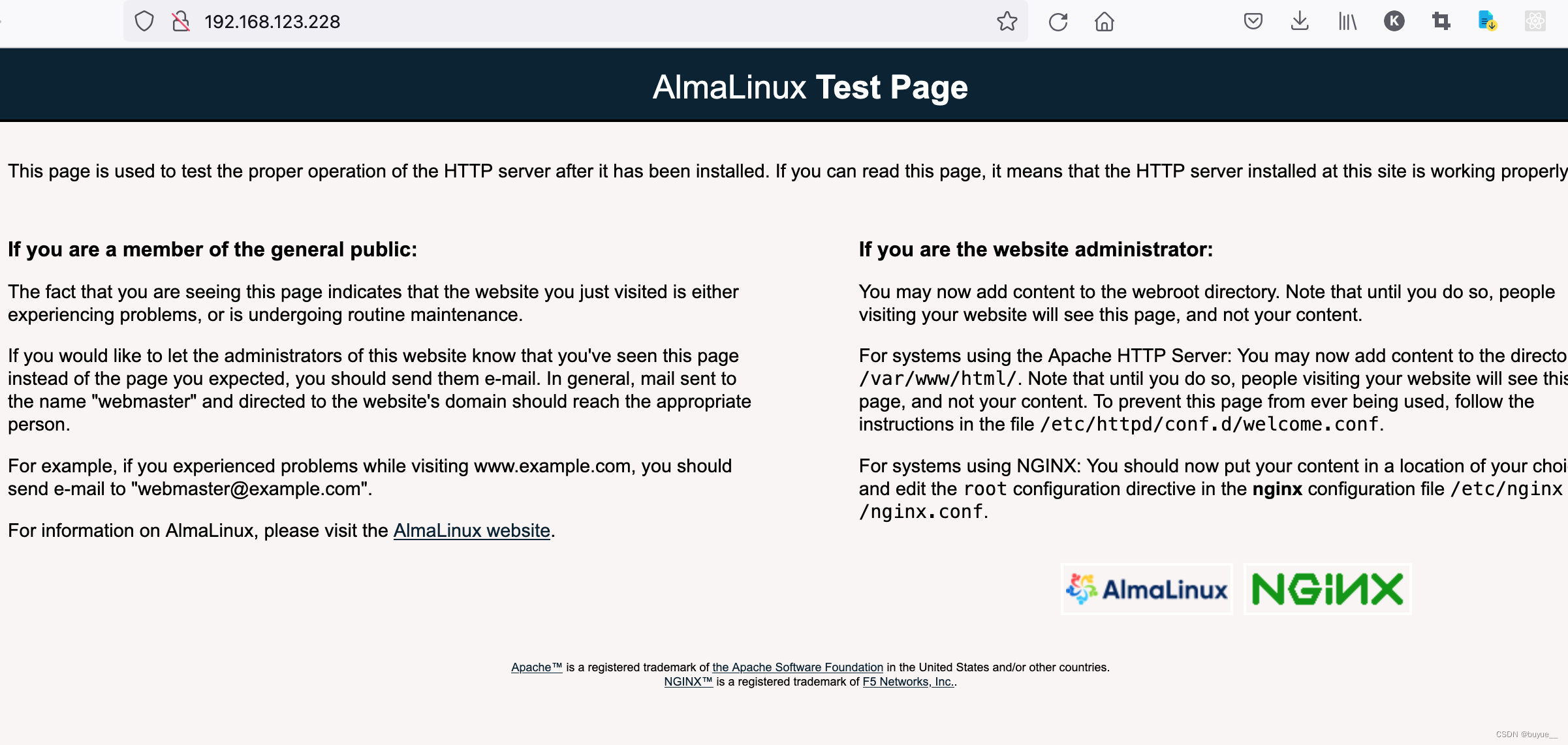The height and width of the screenshot is (745, 1568).
Task: Open the Apache Software Foundation link
Action: pyautogui.click(x=797, y=667)
